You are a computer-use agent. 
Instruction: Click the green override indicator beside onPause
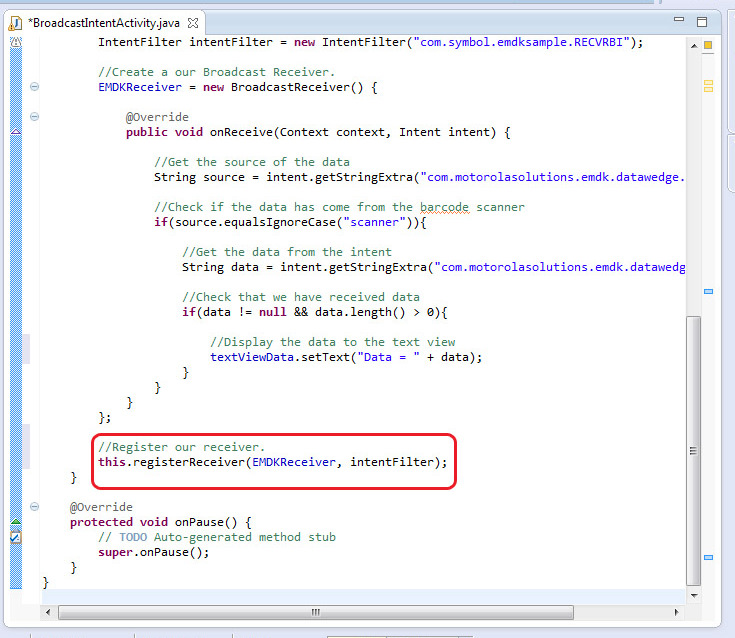coord(15,522)
